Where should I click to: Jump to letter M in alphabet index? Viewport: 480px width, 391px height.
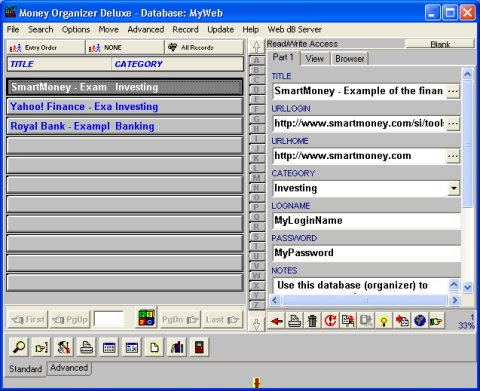pos(256,178)
